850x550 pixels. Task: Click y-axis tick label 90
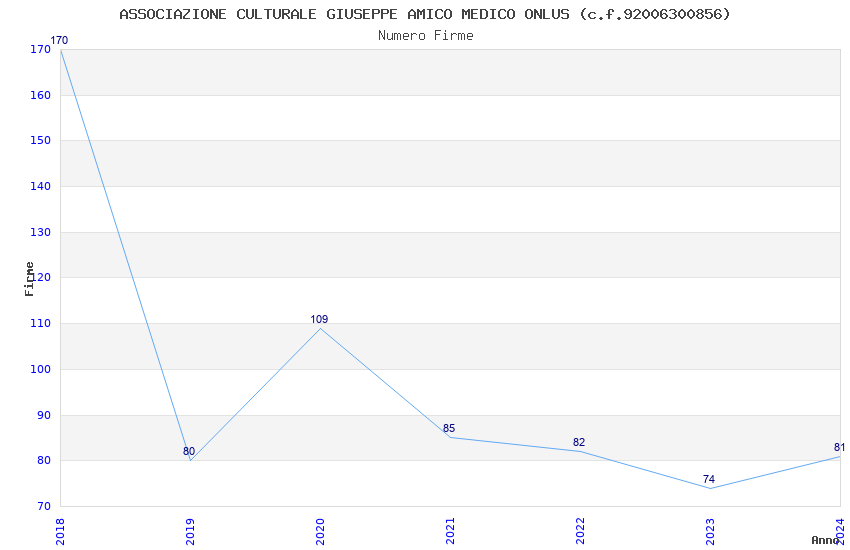pyautogui.click(x=44, y=416)
